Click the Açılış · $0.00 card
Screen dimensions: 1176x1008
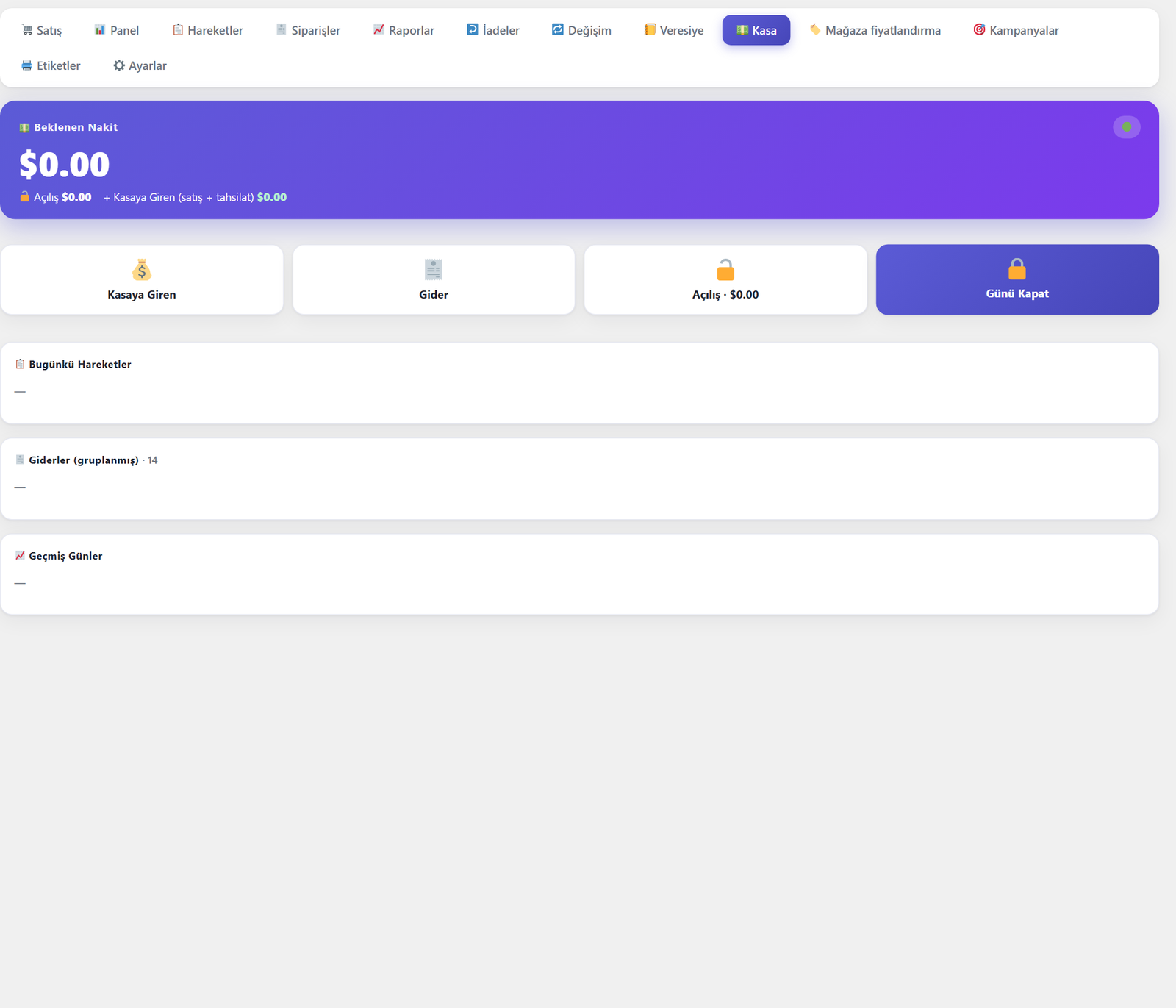pos(725,279)
